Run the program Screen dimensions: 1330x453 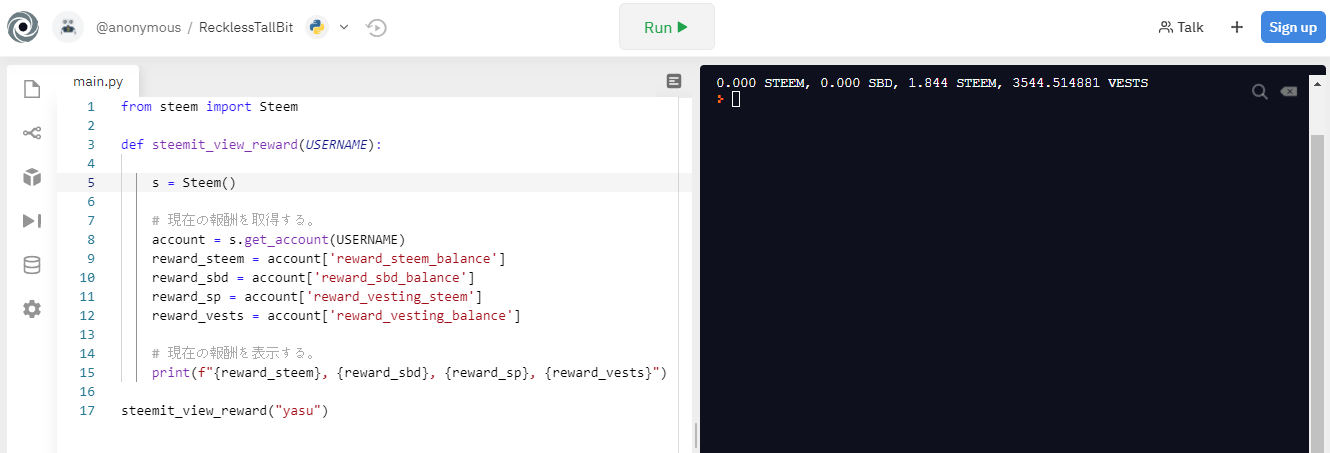667,27
